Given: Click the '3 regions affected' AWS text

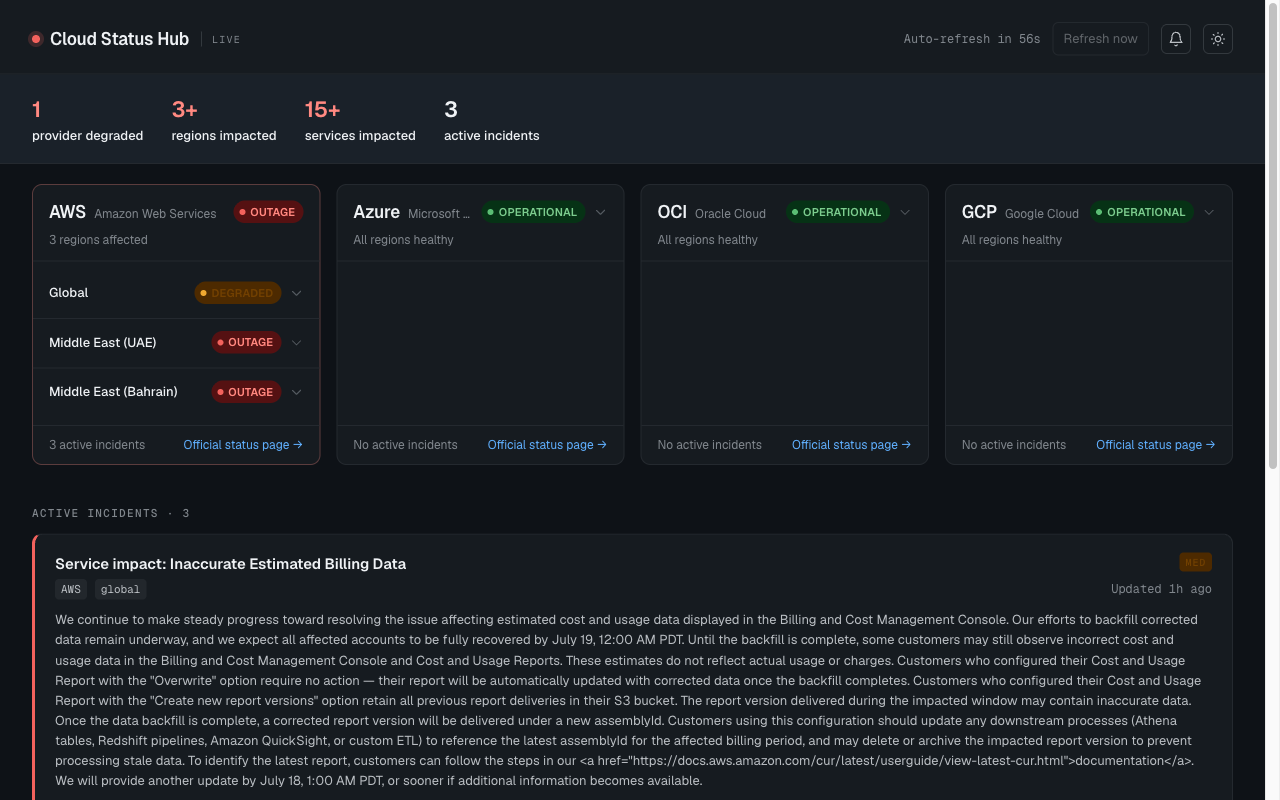Looking at the screenshot, I should coord(98,240).
